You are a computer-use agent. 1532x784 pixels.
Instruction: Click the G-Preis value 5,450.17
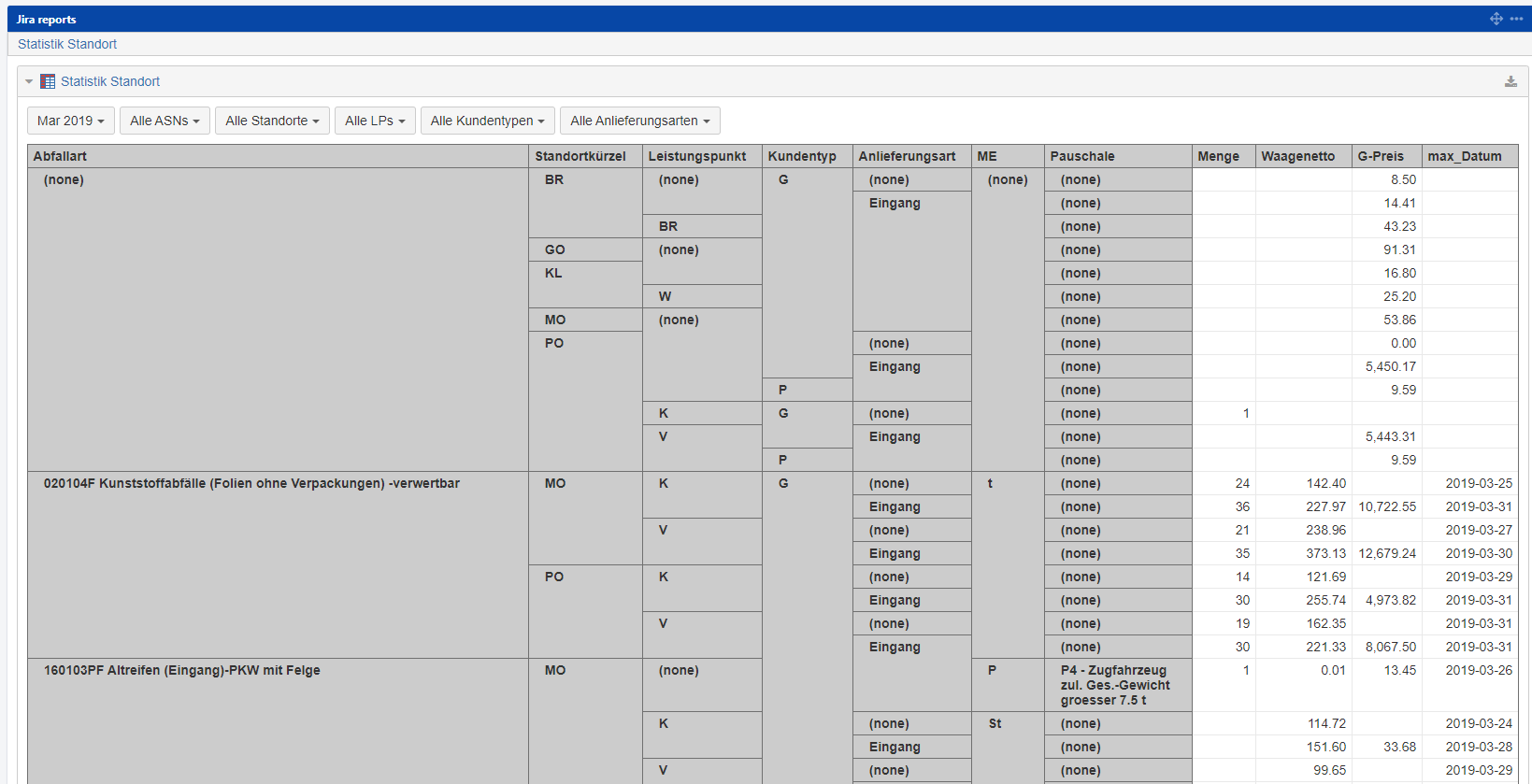click(x=1390, y=366)
